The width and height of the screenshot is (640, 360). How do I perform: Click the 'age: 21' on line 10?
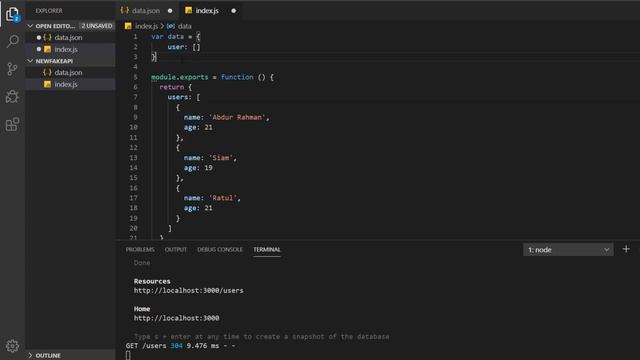[x=198, y=127]
